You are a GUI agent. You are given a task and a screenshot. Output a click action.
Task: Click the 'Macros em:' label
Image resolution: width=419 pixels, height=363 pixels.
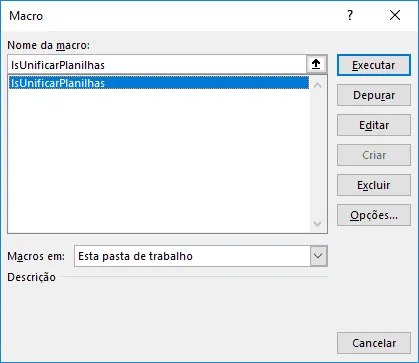(36, 256)
